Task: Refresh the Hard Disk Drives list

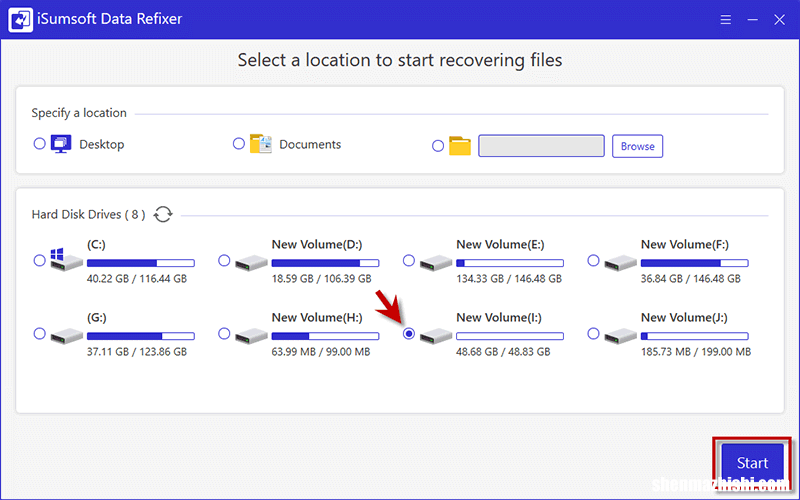Action: pyautogui.click(x=163, y=214)
